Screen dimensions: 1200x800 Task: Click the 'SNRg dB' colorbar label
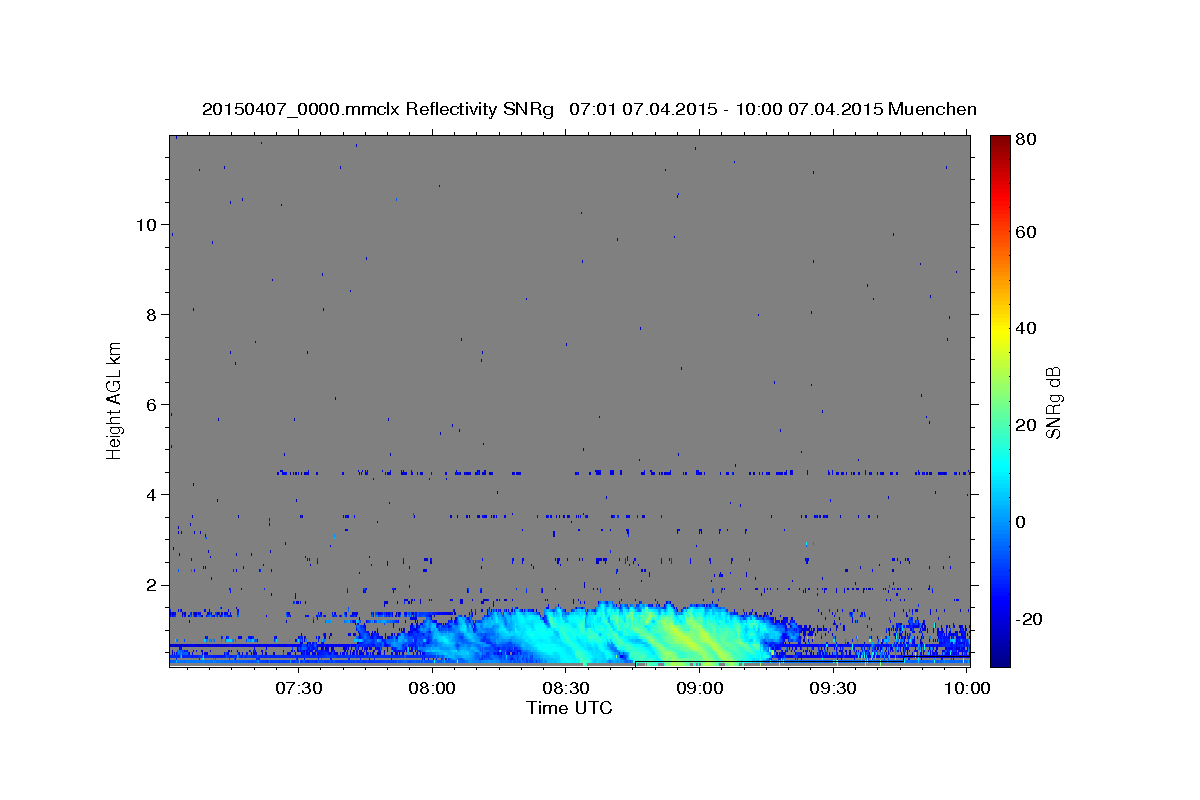(1053, 402)
